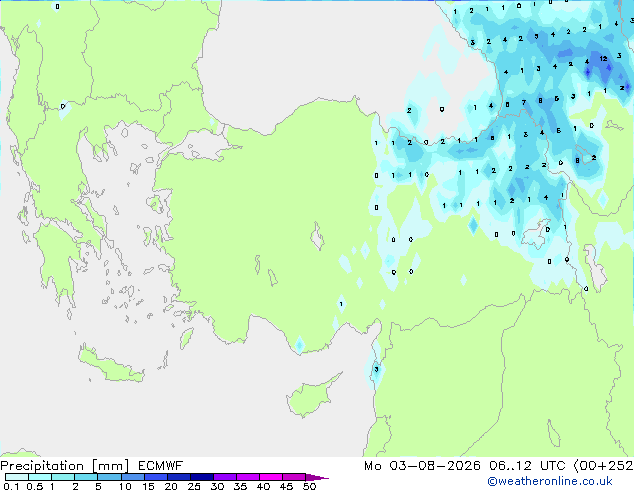Screen dimensions: 634x490
Task: Pick the 45–50 mm legend color box
Action: (x=294, y=477)
